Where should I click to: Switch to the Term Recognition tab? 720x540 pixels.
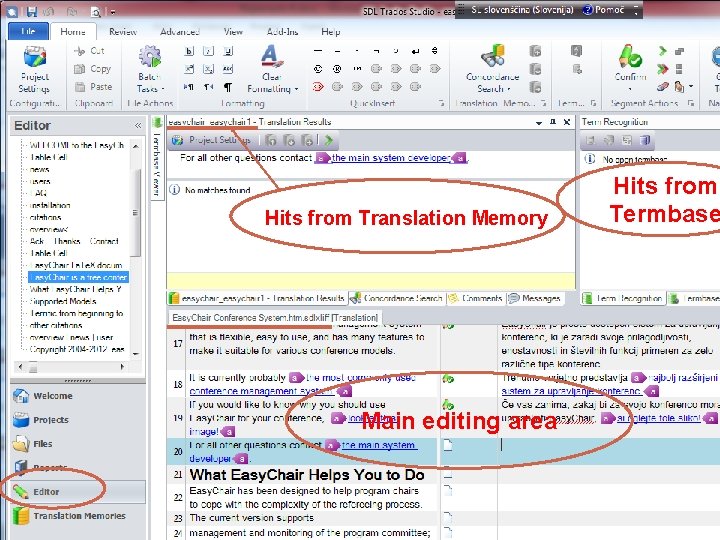(623, 298)
